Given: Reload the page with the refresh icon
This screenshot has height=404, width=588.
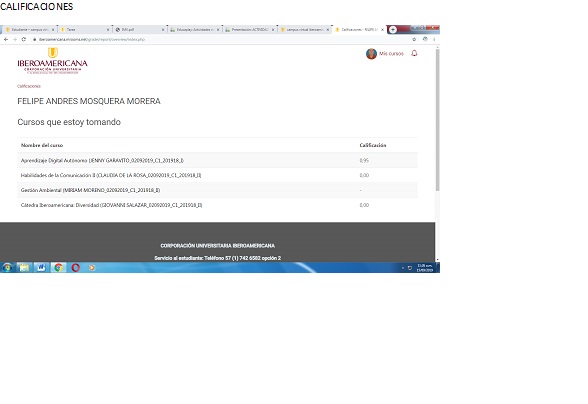Looking at the screenshot, I should point(24,39).
